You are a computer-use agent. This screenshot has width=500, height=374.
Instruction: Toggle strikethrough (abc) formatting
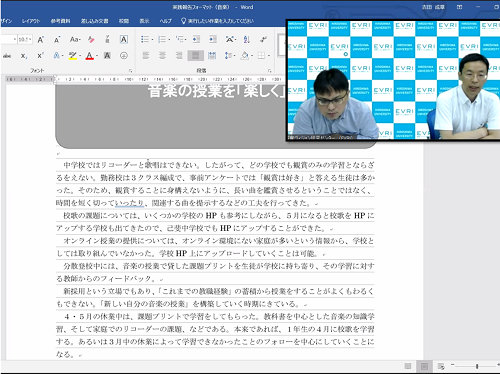7,56
